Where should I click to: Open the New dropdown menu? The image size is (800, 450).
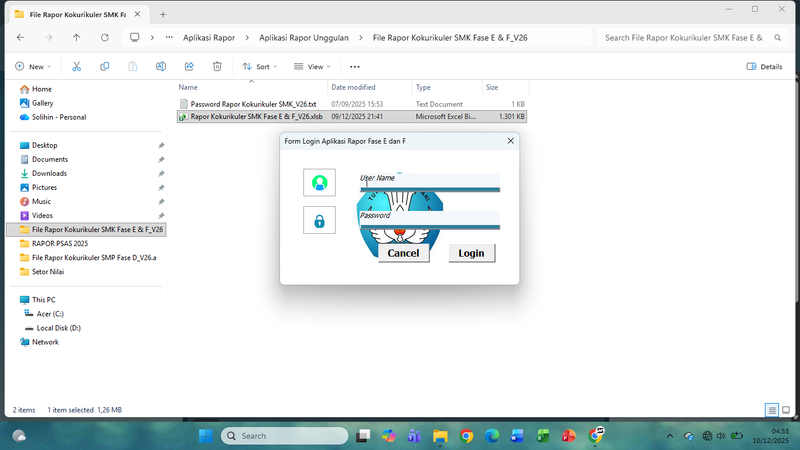click(x=30, y=66)
